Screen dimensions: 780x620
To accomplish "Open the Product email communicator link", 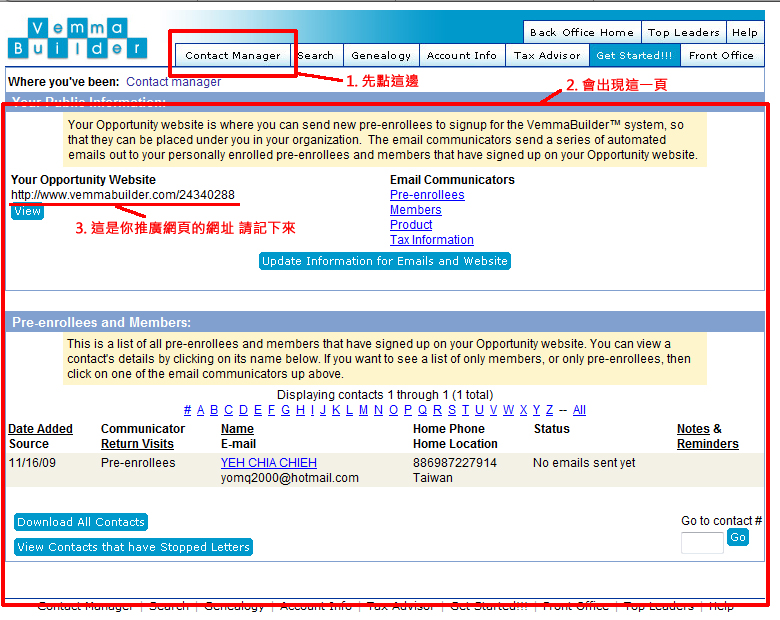I will click(411, 224).
